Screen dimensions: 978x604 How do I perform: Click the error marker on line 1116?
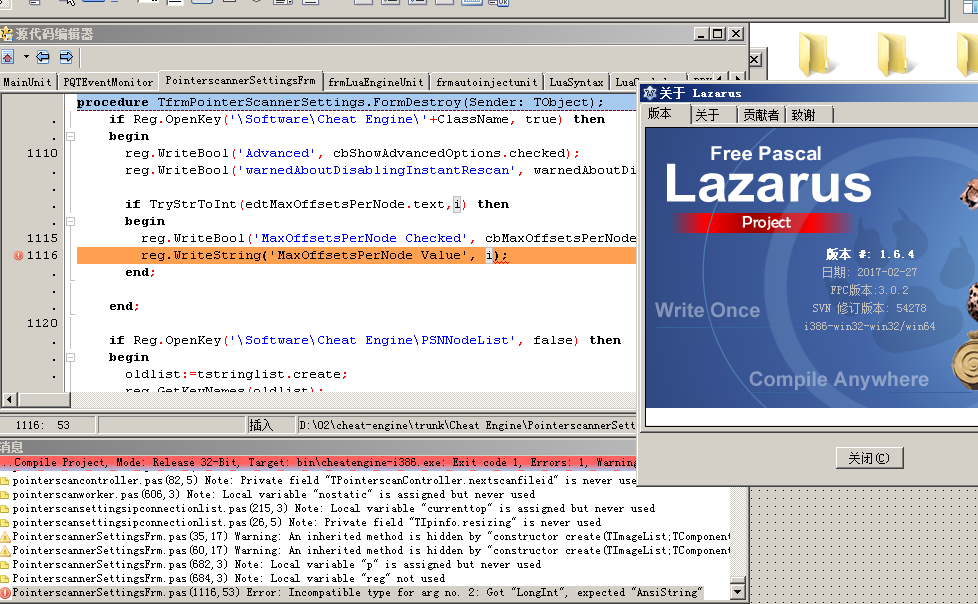(x=18, y=256)
